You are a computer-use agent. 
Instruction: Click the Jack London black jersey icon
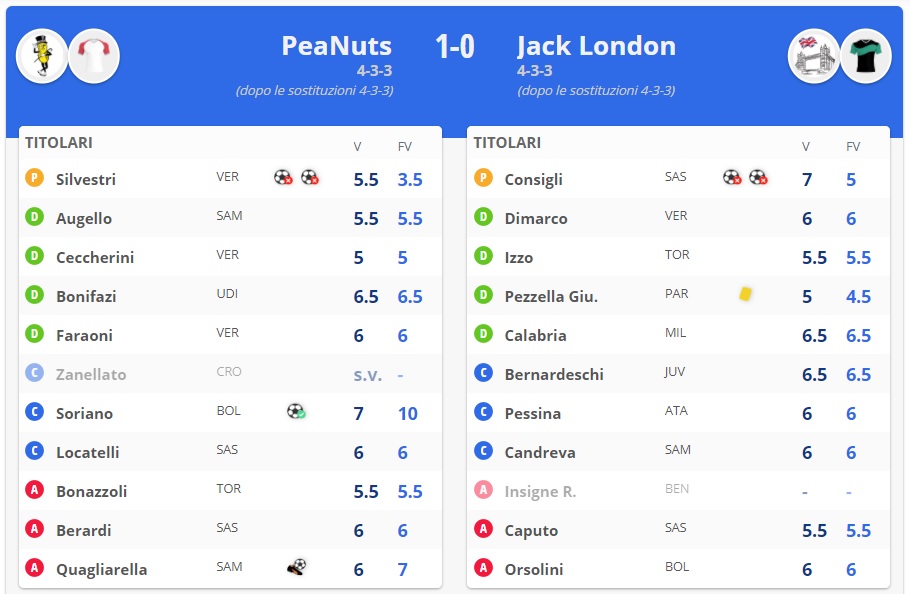click(x=865, y=56)
